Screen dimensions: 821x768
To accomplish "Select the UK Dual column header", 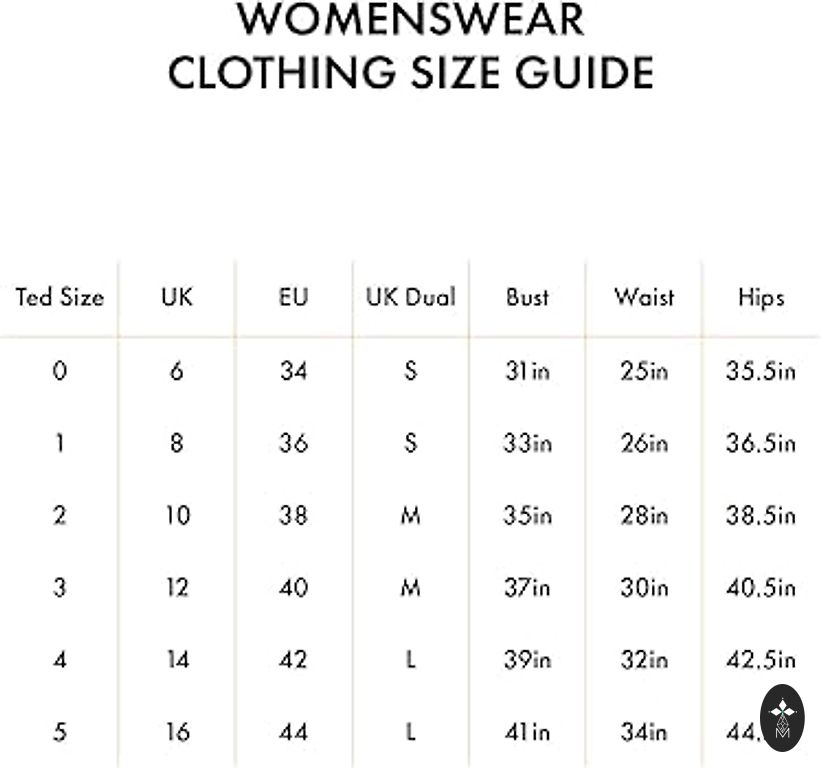I will click(410, 297).
